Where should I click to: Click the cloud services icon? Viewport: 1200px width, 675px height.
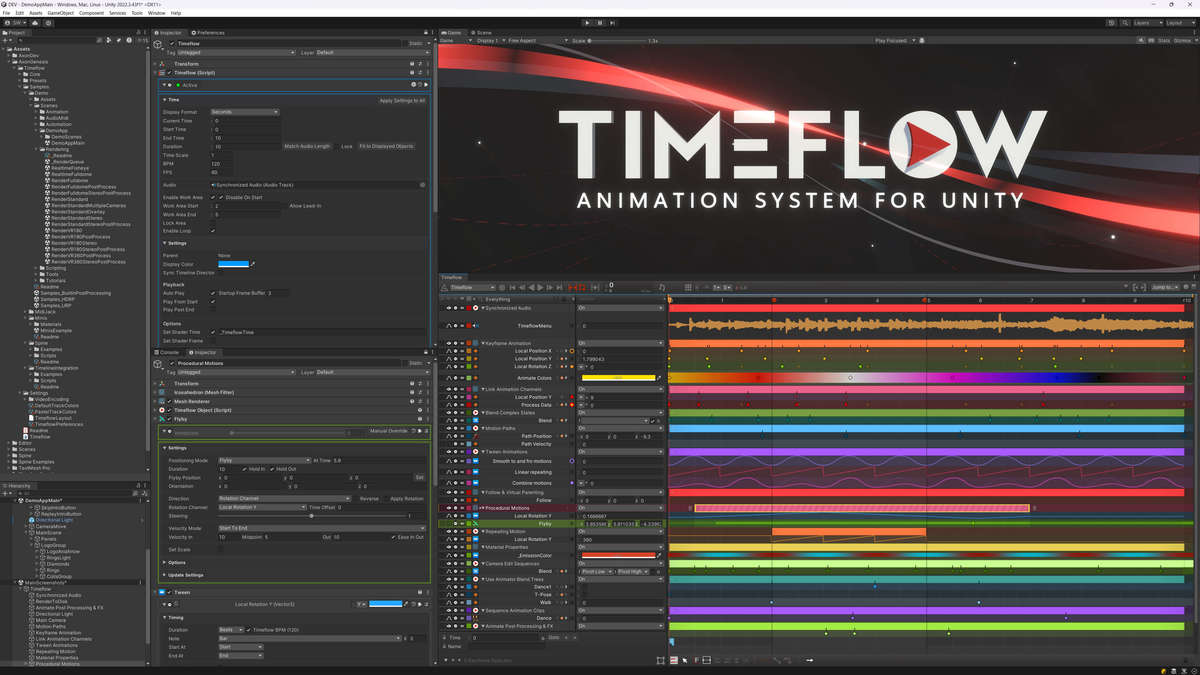click(36, 22)
